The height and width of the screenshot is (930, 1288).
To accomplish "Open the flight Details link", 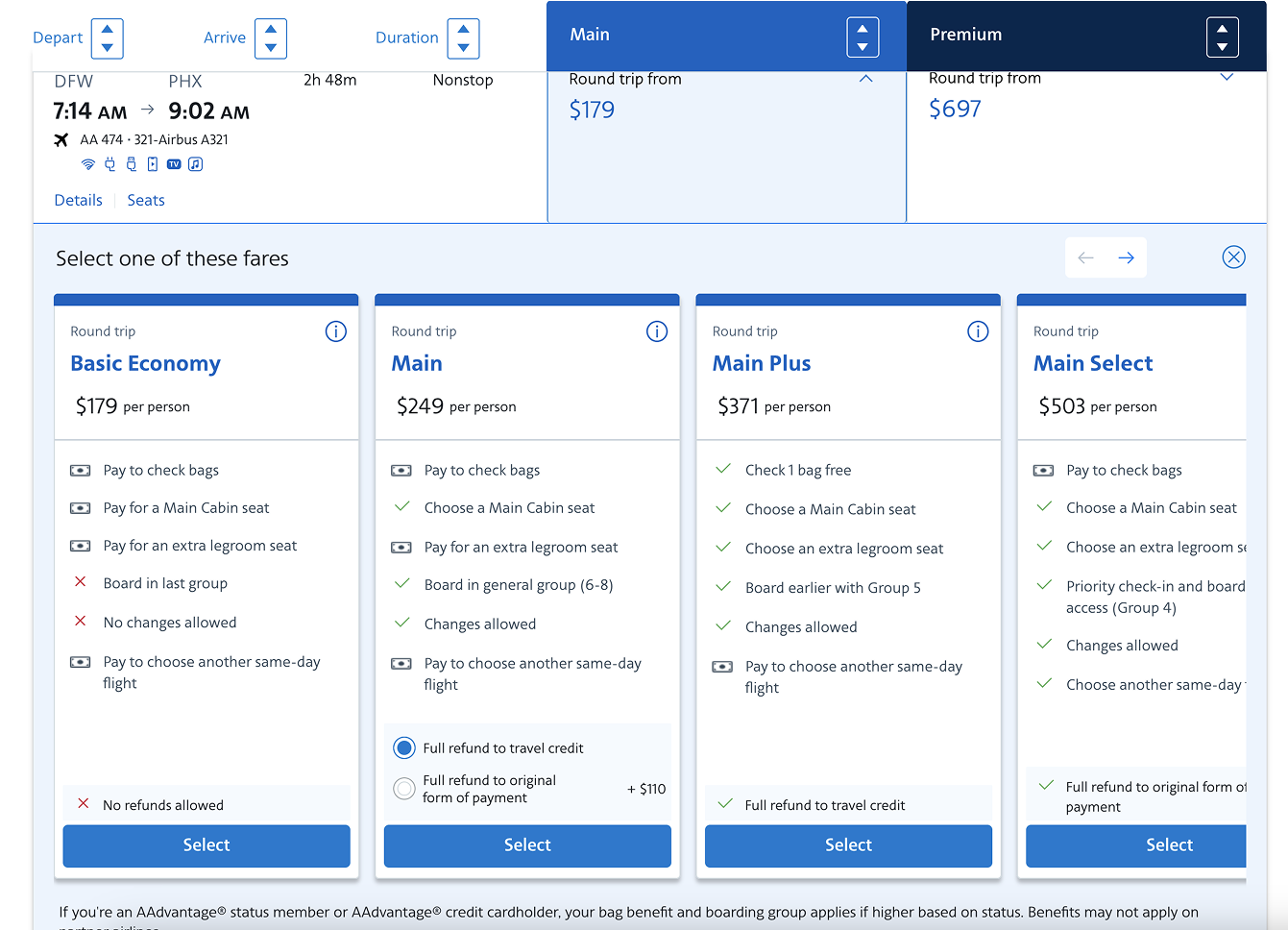I will point(79,200).
